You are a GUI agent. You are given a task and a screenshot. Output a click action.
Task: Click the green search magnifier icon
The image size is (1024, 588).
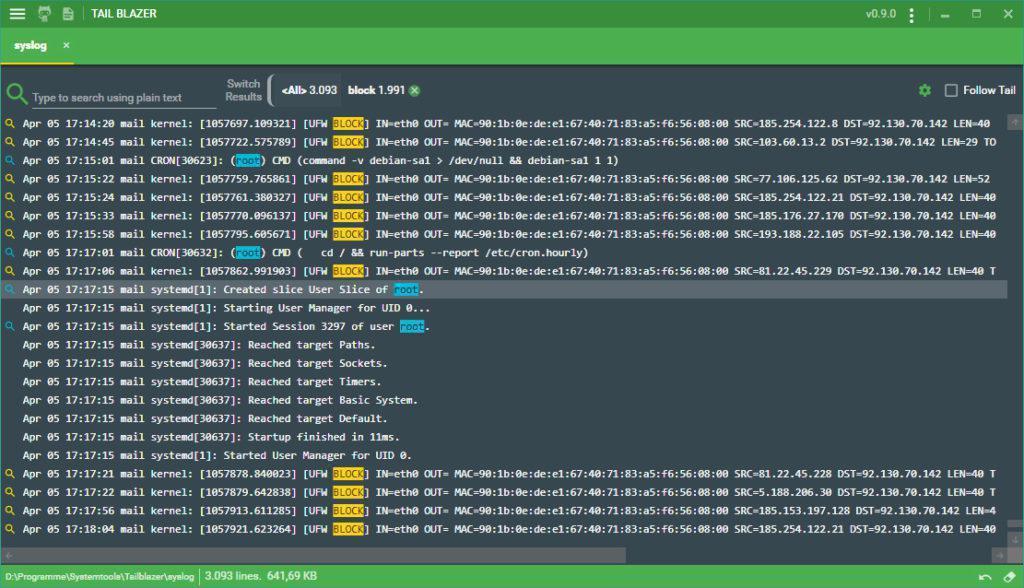click(16, 94)
